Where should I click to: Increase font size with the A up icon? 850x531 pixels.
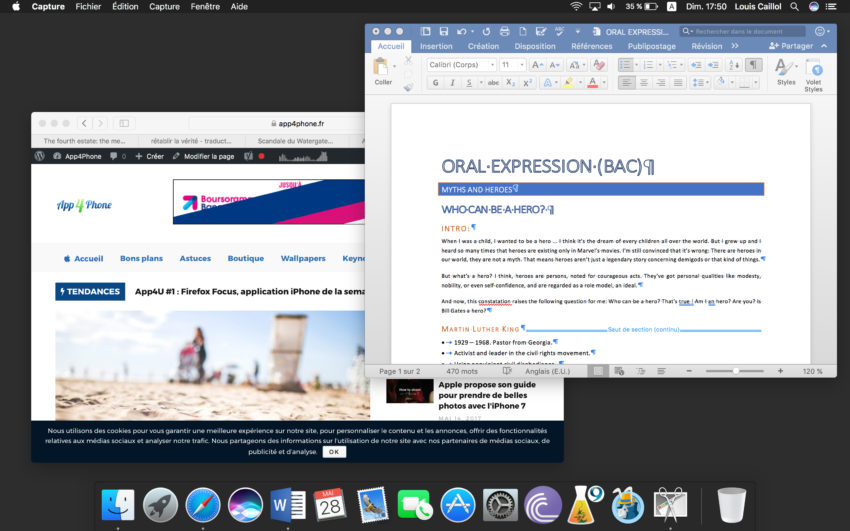click(x=537, y=65)
